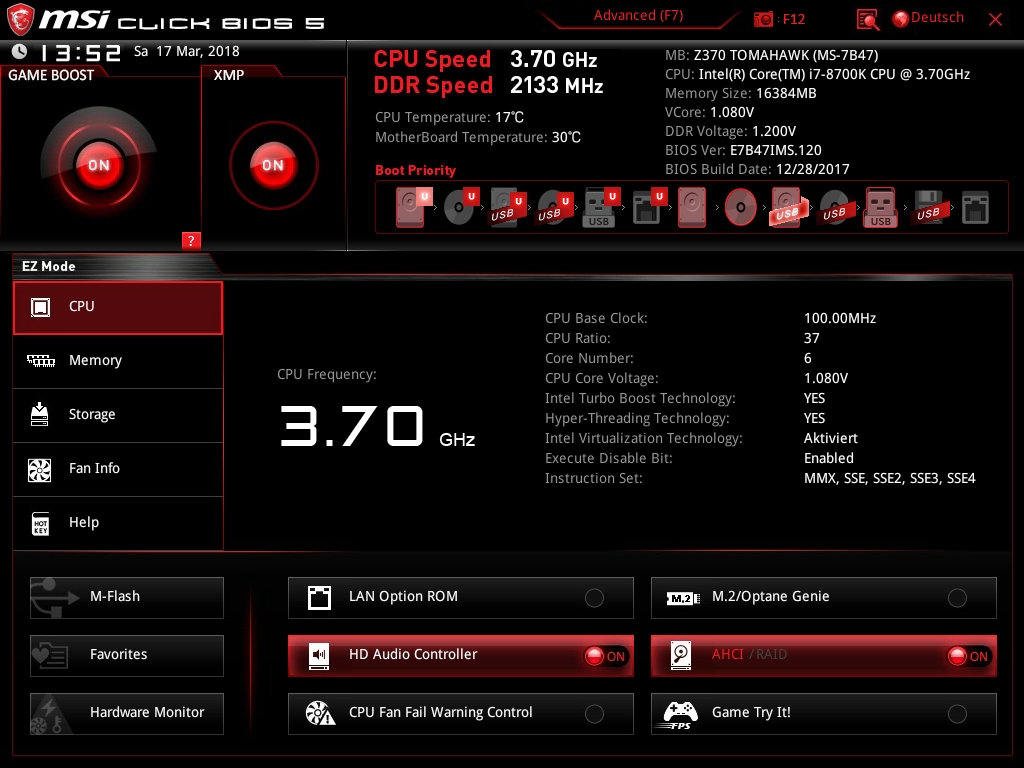Screen dimensions: 1024x768
Task: Click the Execute Disable Bit value Enabled
Action: [x=829, y=458]
